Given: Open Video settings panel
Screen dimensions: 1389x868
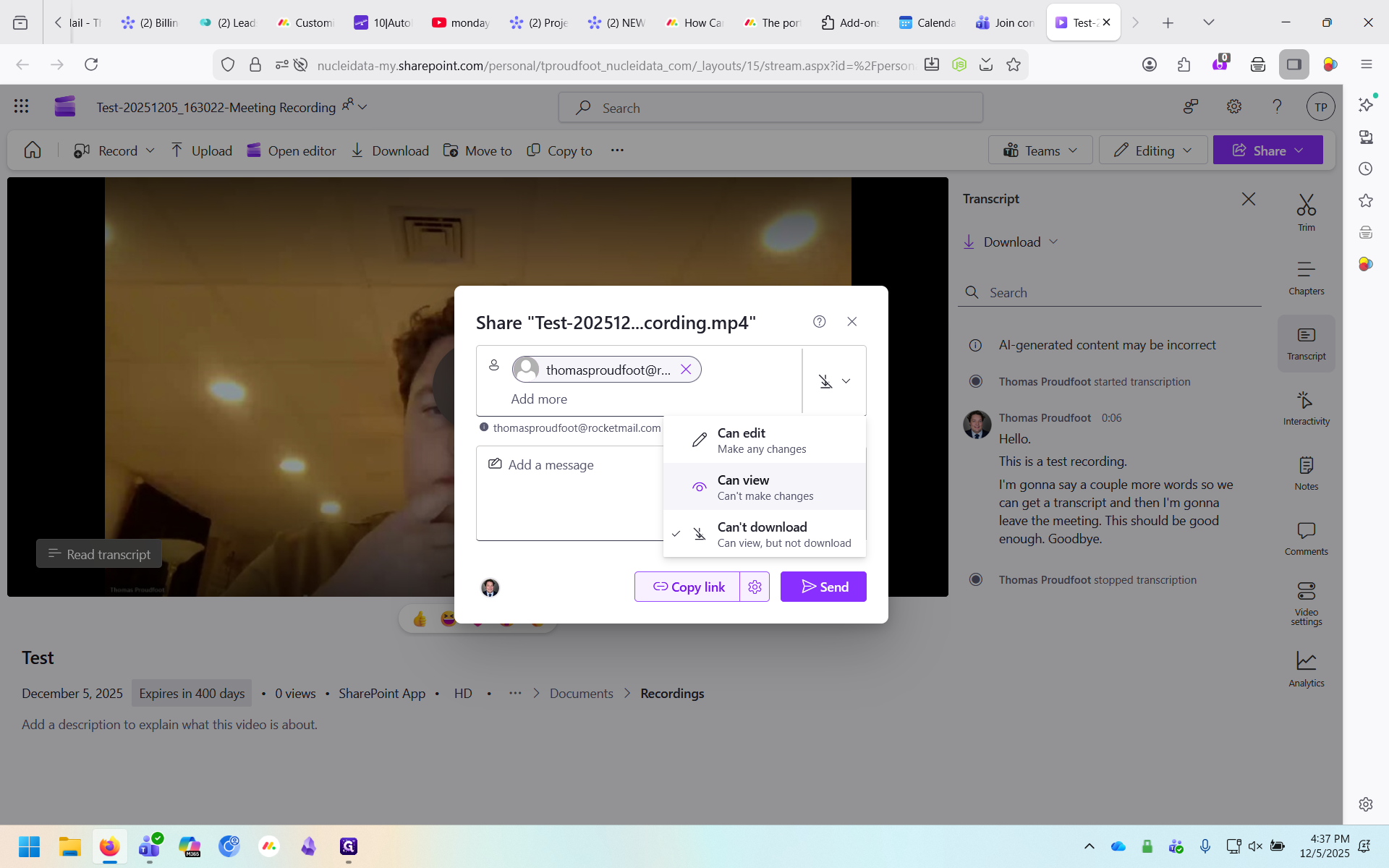Looking at the screenshot, I should coord(1306,603).
